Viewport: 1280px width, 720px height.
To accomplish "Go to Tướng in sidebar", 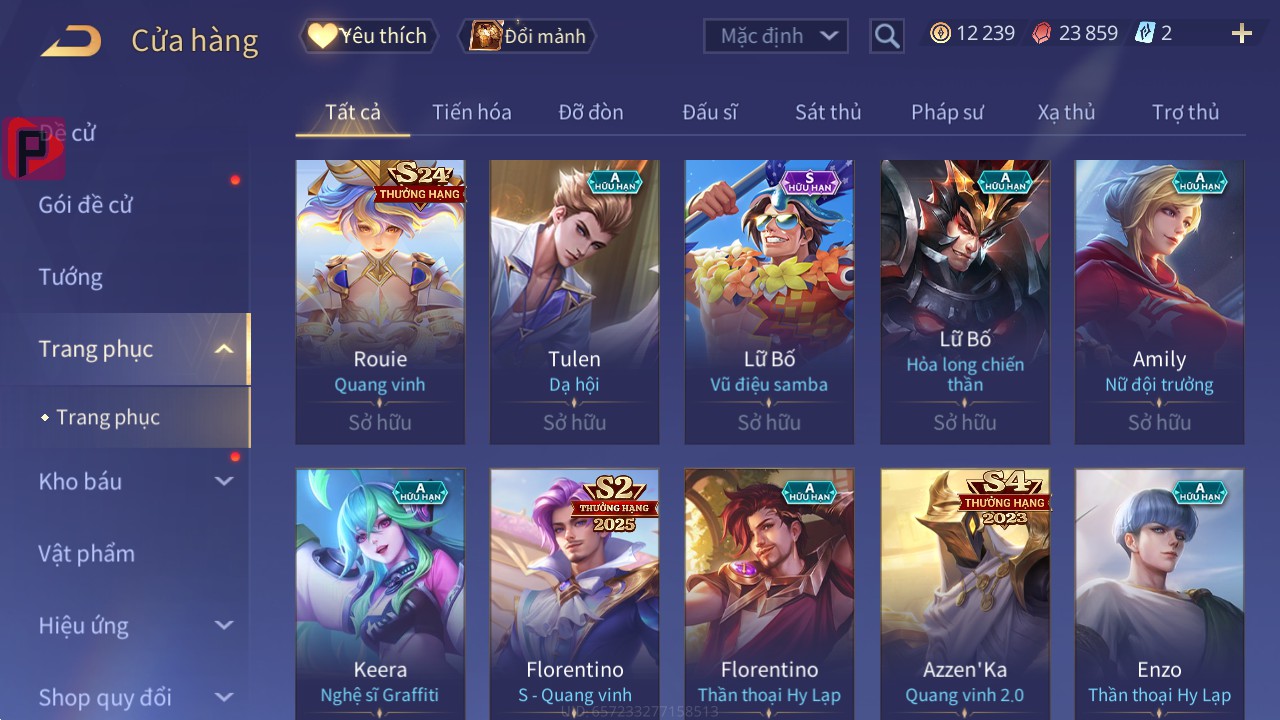I will pyautogui.click(x=70, y=277).
